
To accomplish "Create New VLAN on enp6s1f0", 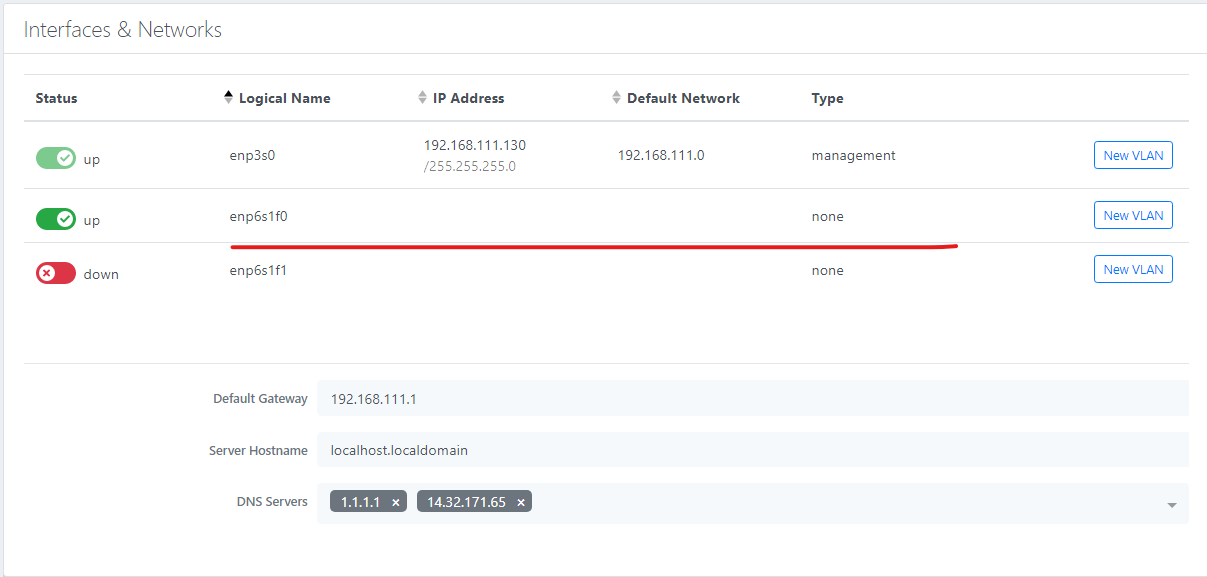I will (1132, 215).
